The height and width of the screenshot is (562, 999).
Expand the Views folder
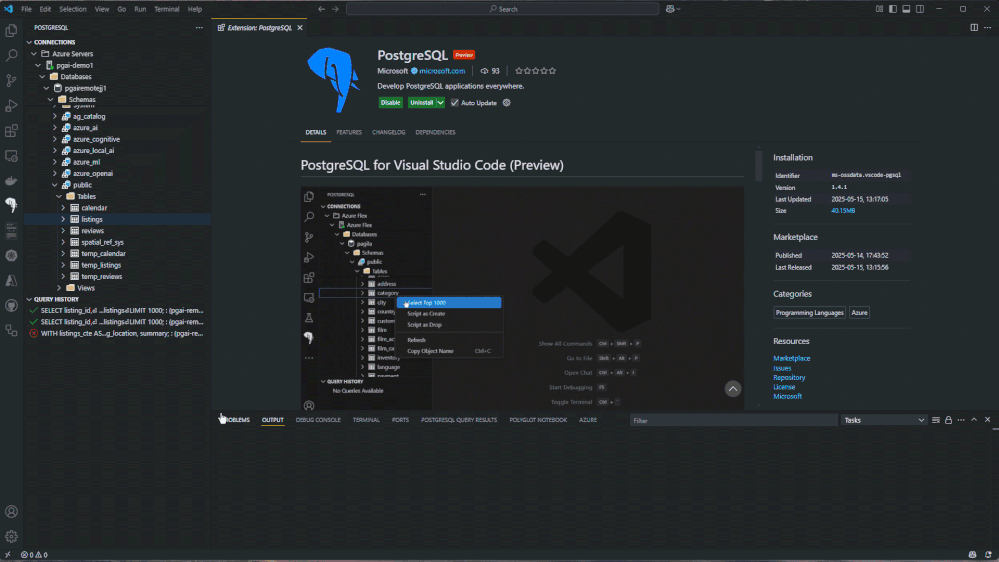59,288
